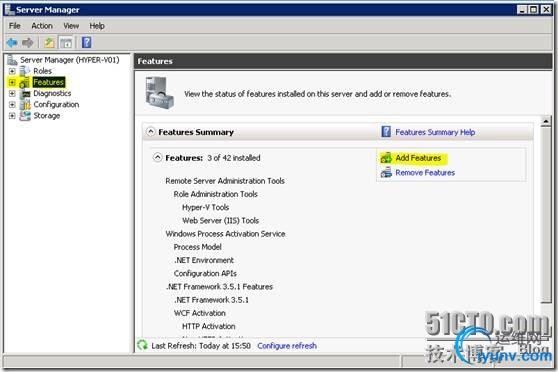Screen dimensions: 558x372
Task: Click Role Administration Tools text
Action: click(x=216, y=194)
